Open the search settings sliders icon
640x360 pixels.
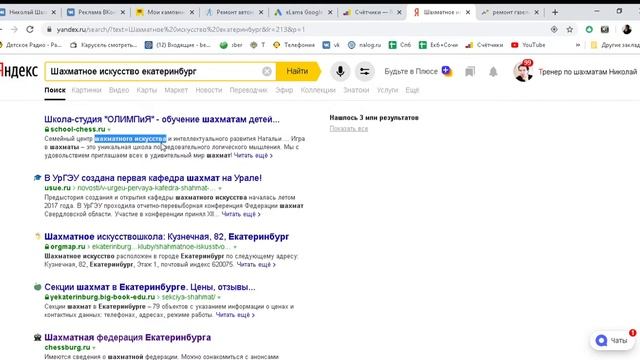pos(364,71)
